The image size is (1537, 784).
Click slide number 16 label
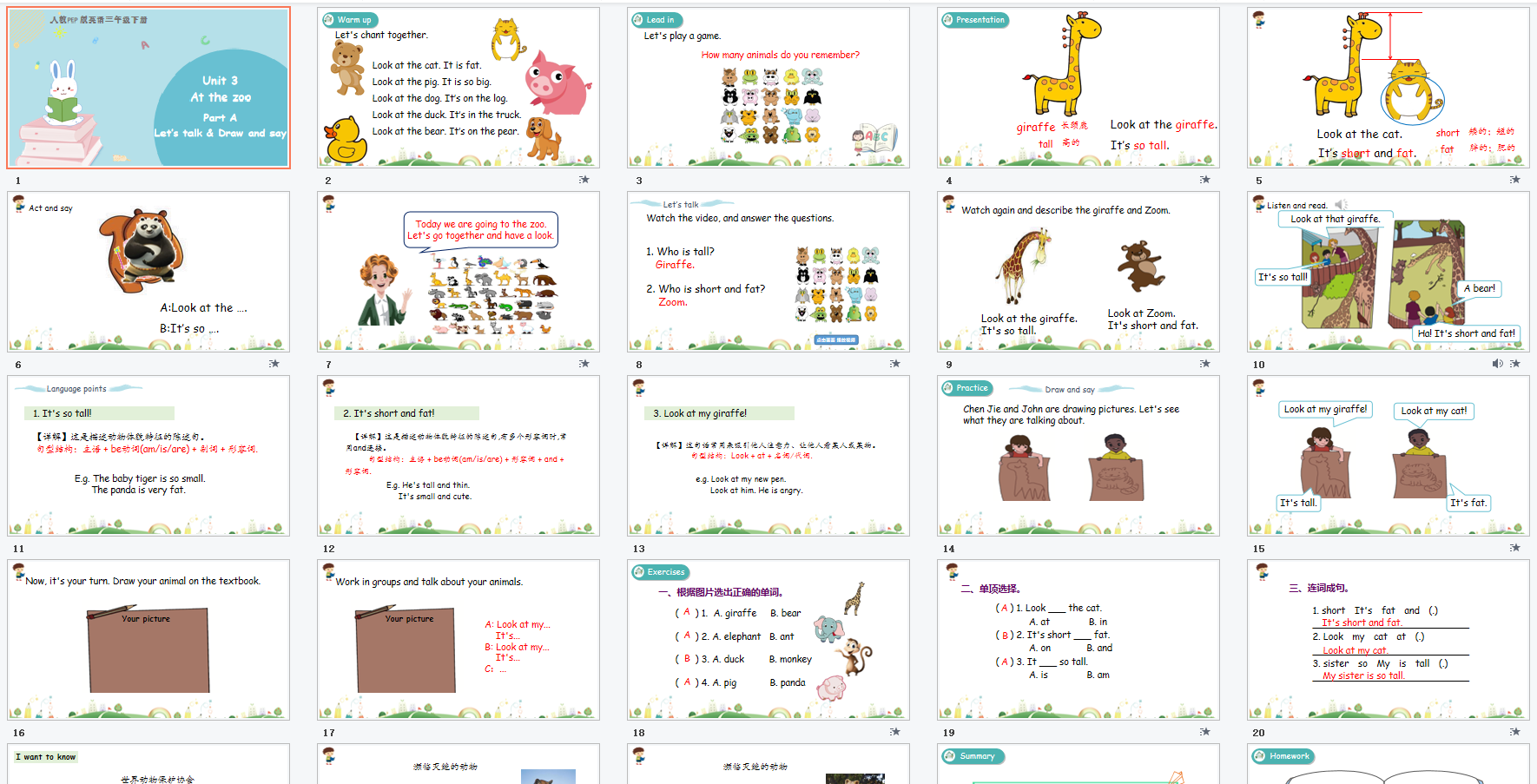(x=19, y=733)
